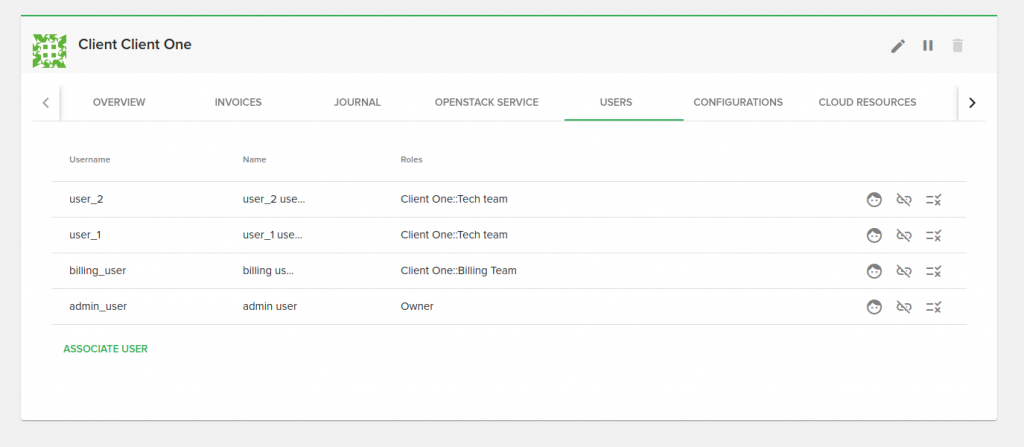This screenshot has width=1024, height=447.
Task: Dissociate user_2 with the broken link icon
Action: tap(904, 200)
